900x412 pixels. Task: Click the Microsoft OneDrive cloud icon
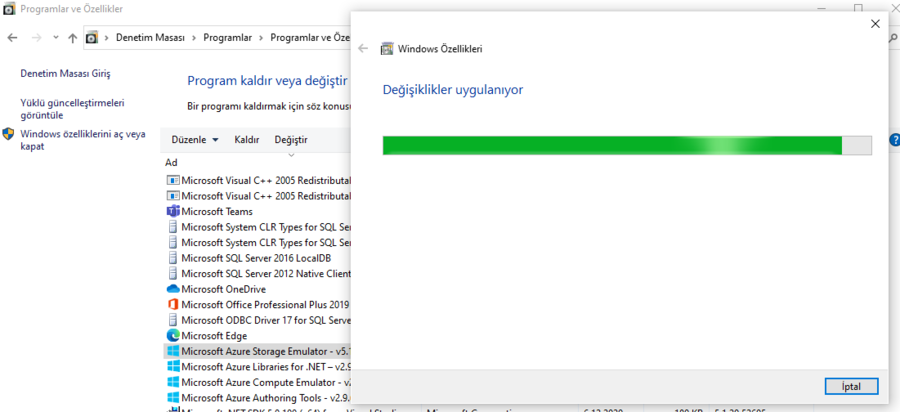click(x=172, y=289)
